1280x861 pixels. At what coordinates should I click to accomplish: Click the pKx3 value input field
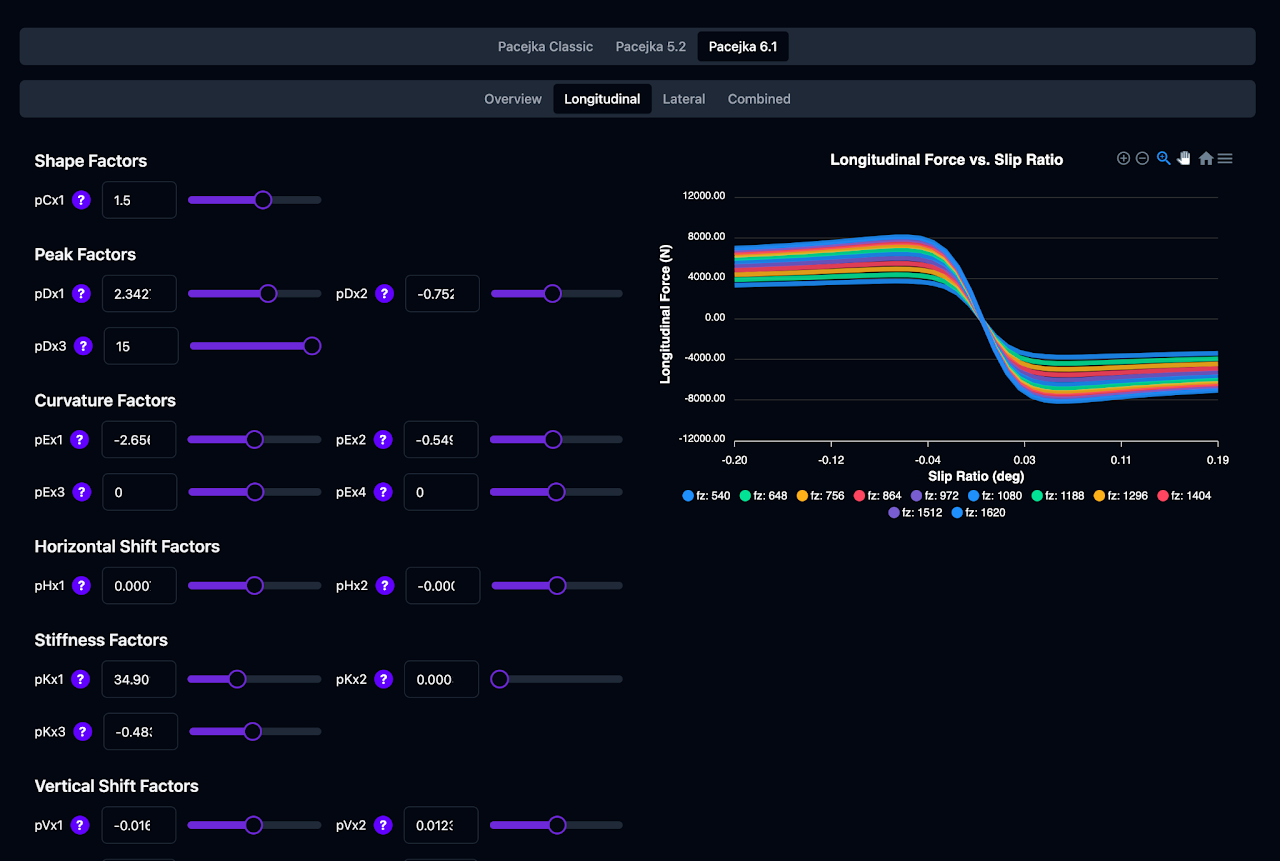(141, 732)
